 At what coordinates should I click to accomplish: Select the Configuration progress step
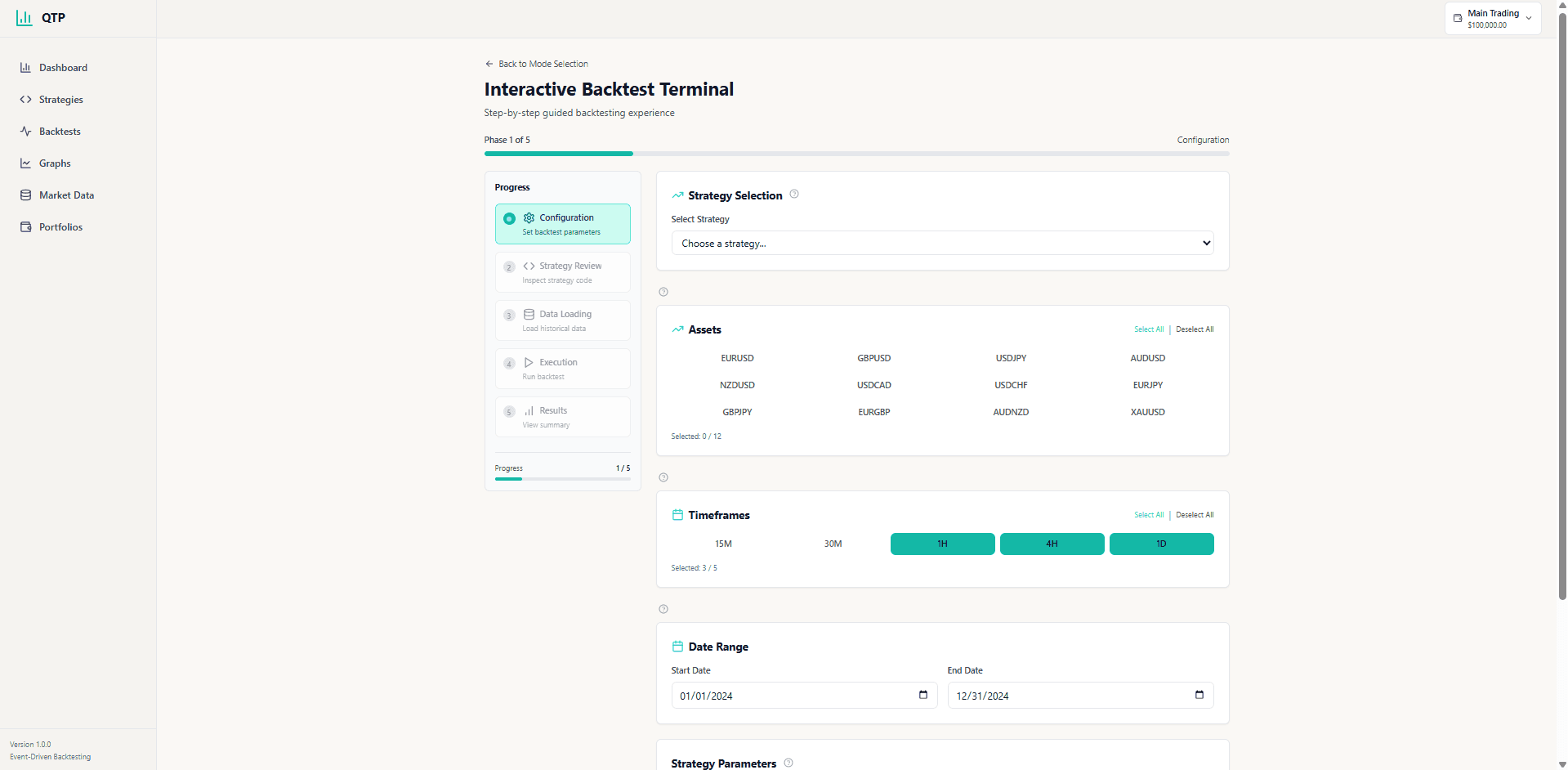pos(562,224)
